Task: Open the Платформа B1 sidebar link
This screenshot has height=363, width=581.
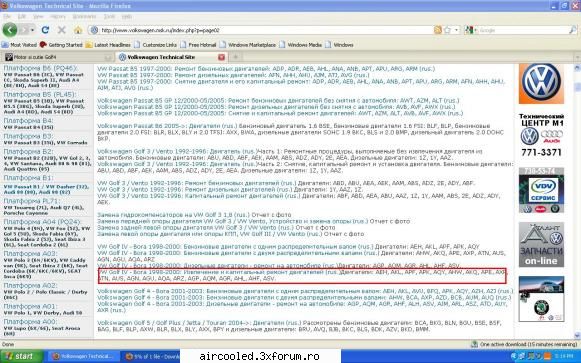Action: pos(28,178)
